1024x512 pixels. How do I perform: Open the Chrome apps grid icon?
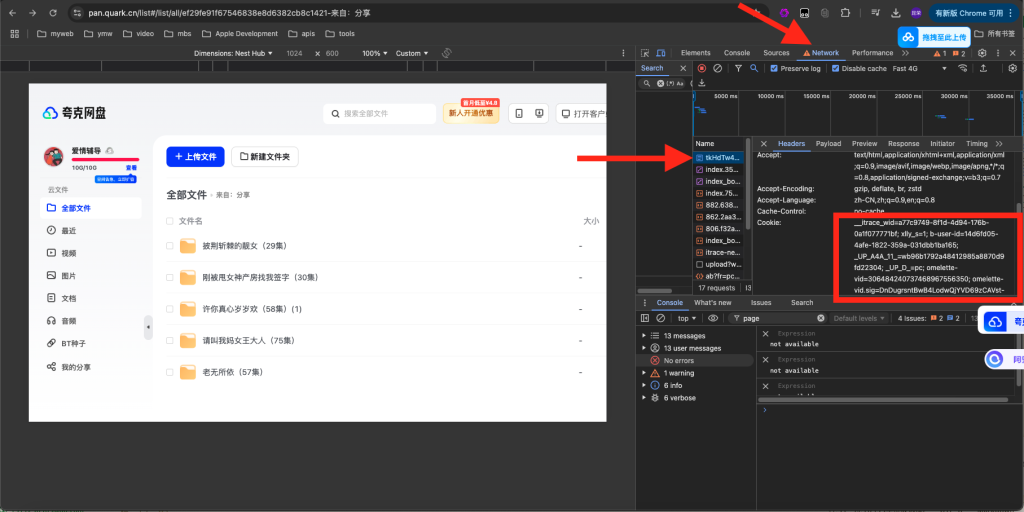coord(15,33)
